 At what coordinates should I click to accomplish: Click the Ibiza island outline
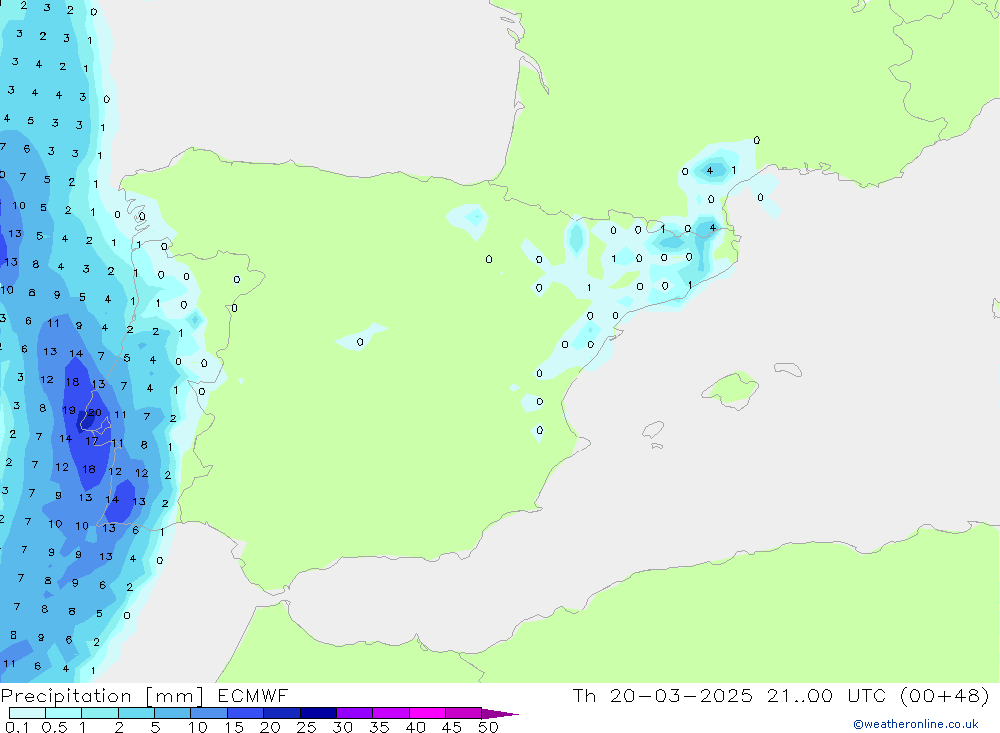pyautogui.click(x=652, y=430)
